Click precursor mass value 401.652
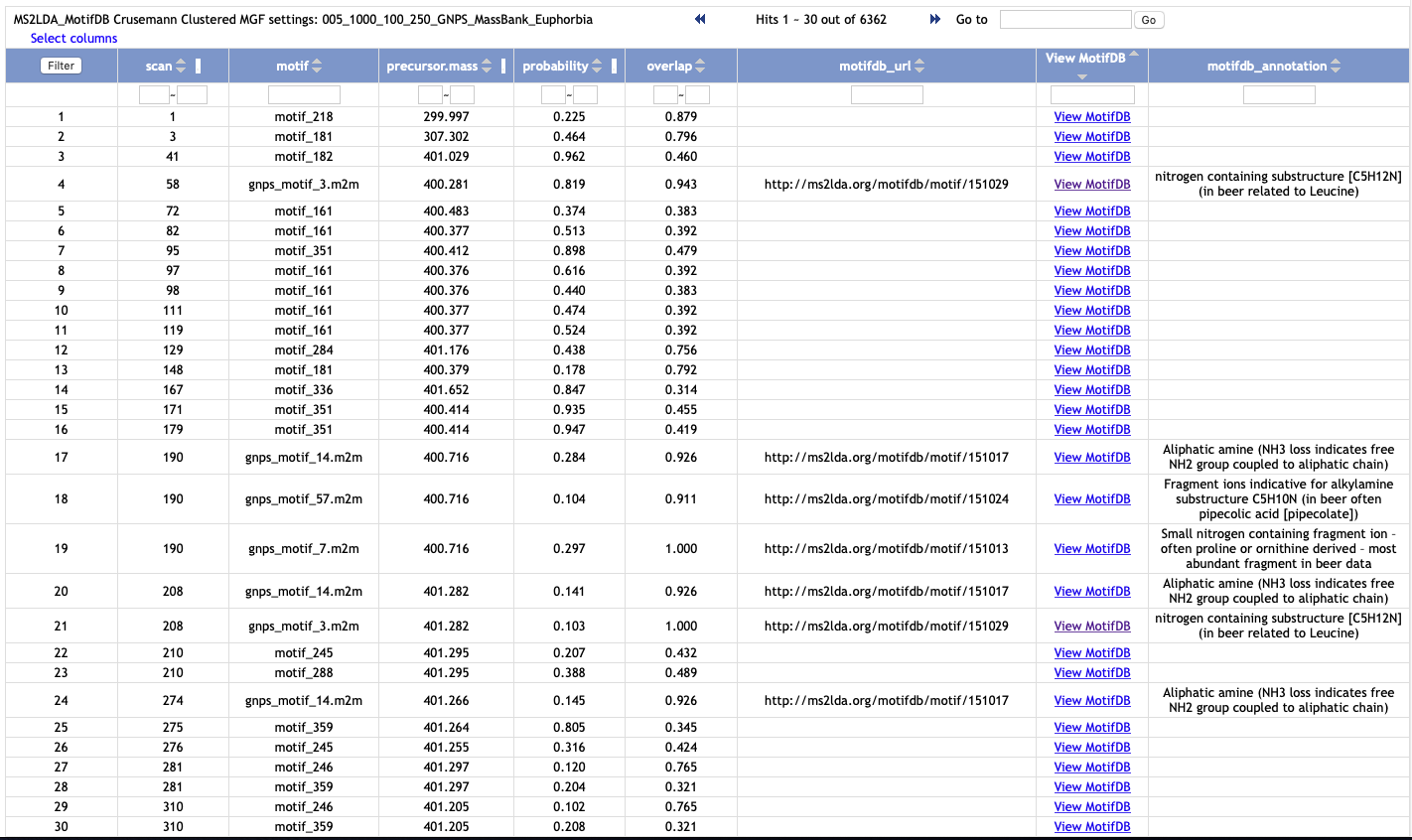Screen dimensions: 1412x840 pyautogui.click(x=446, y=390)
